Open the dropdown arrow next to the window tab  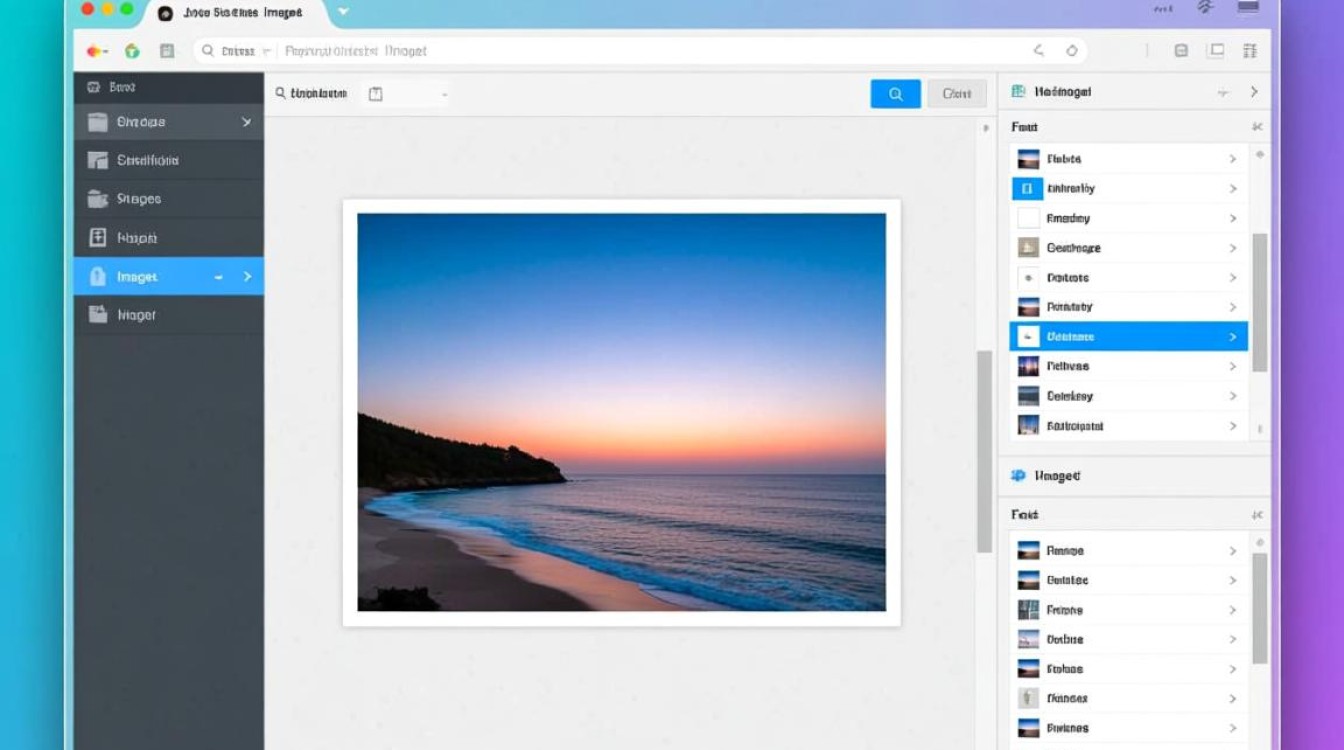pyautogui.click(x=343, y=12)
